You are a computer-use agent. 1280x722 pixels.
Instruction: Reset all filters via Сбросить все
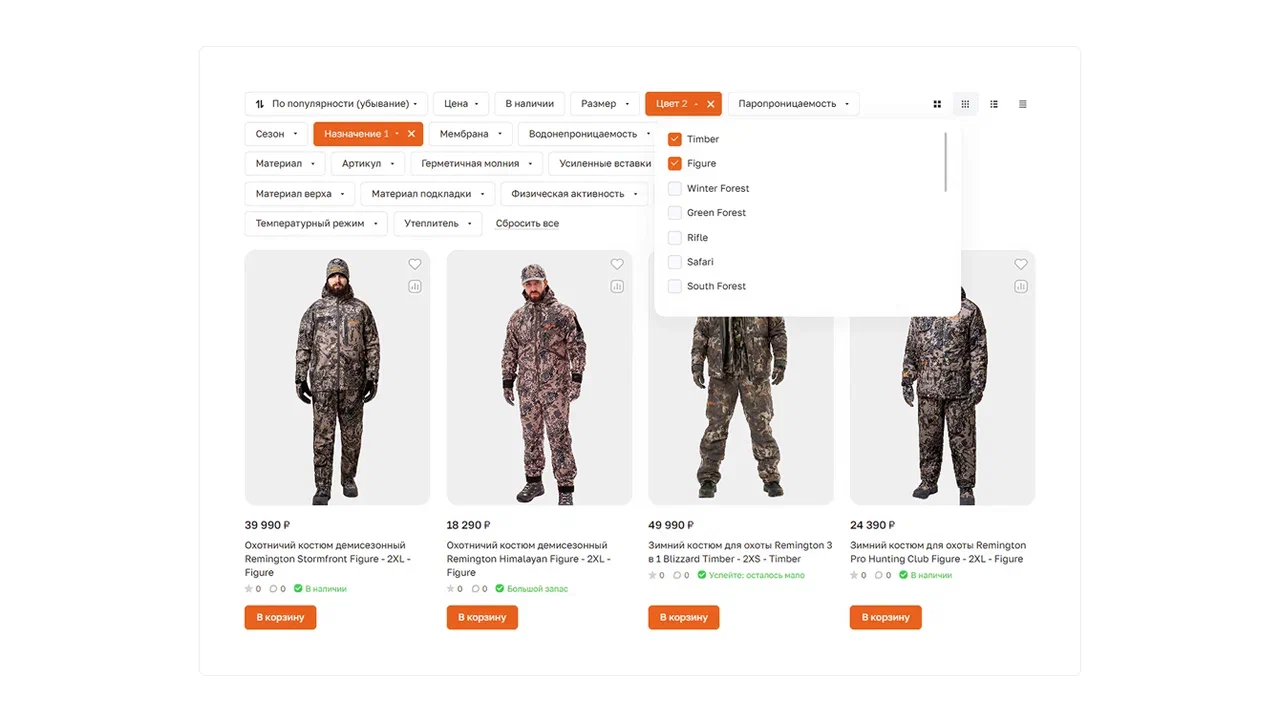527,224
